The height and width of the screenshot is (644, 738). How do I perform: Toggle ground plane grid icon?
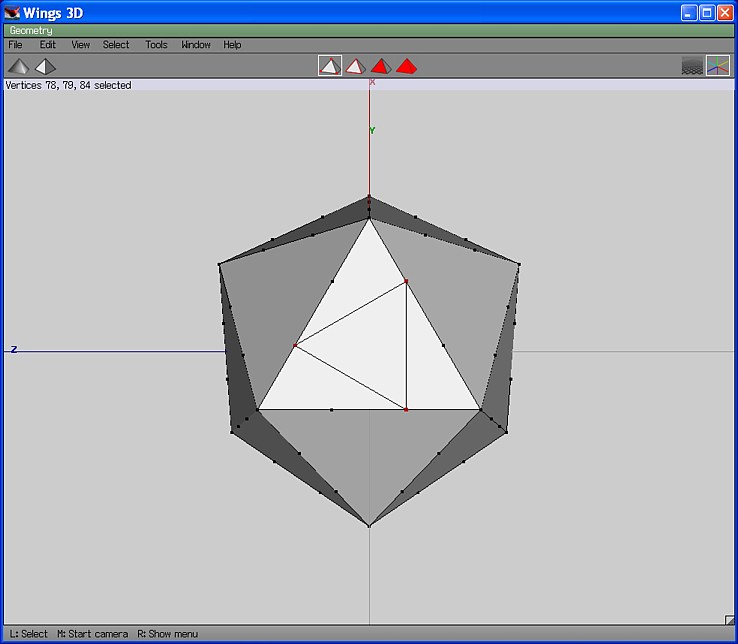692,66
